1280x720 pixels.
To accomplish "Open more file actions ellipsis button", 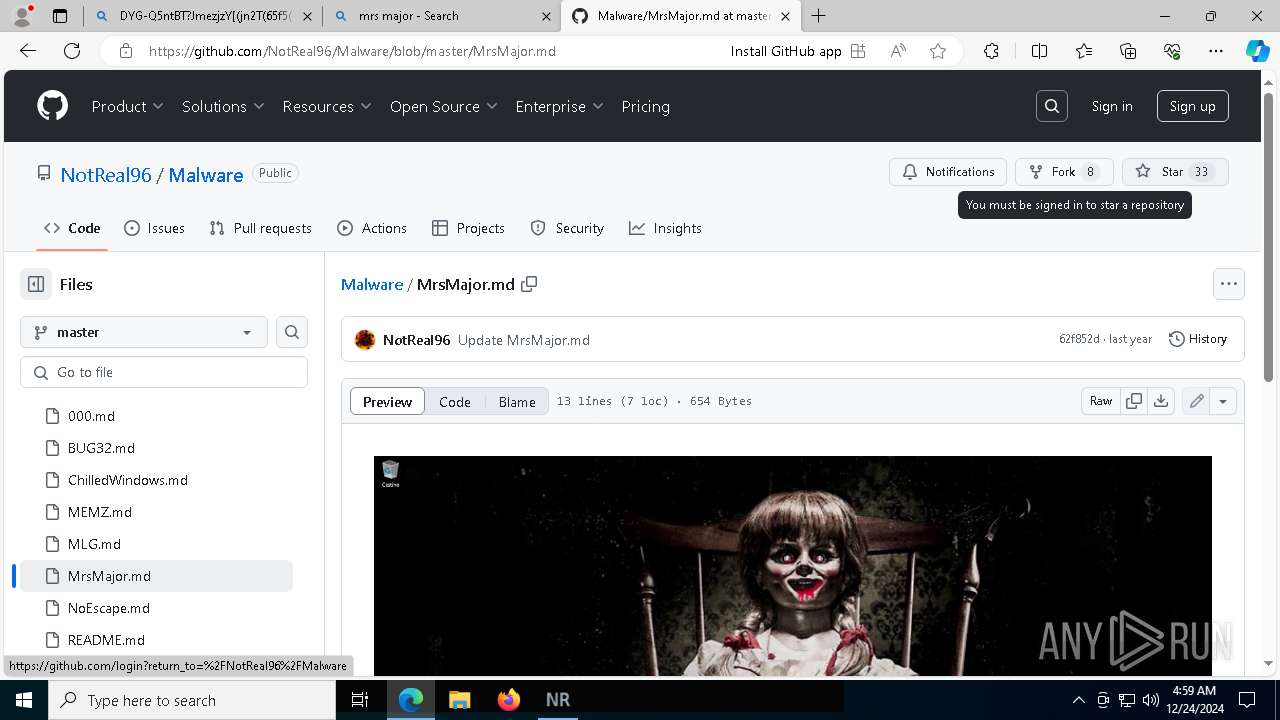I will [x=1229, y=284].
